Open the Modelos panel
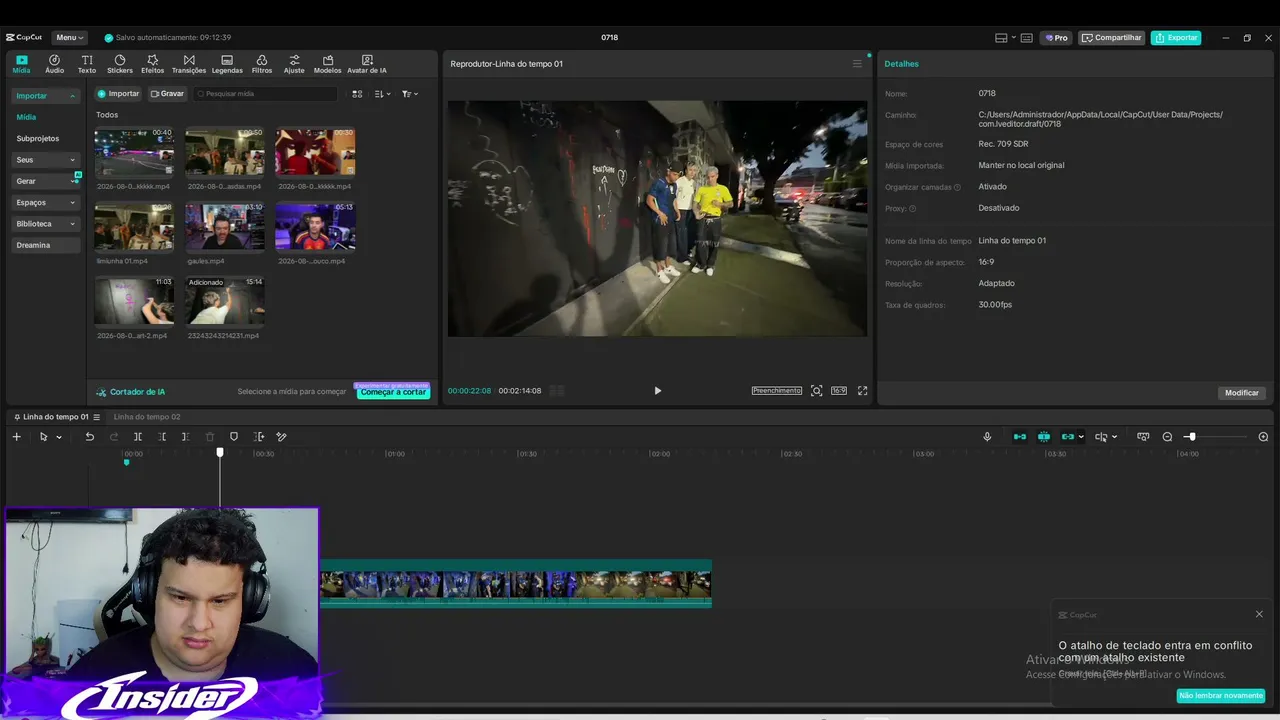Viewport: 1280px width, 720px height. click(327, 64)
